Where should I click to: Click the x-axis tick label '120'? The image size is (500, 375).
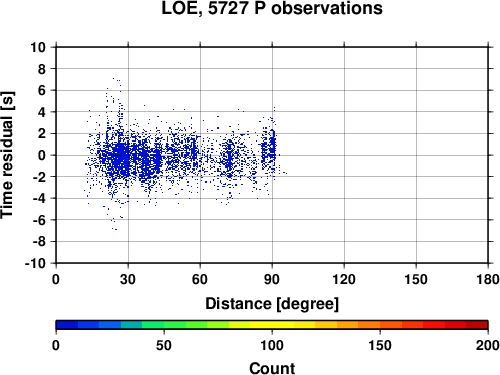tap(344, 279)
